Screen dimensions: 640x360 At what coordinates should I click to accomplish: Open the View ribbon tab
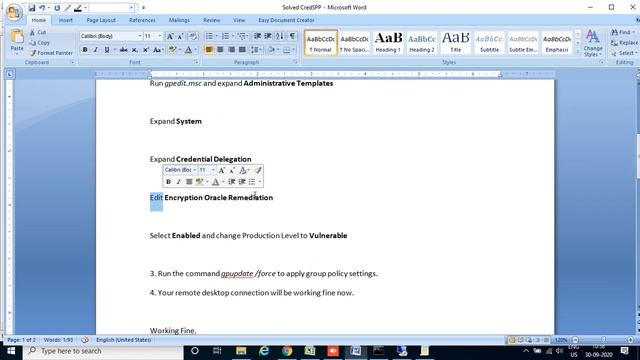click(x=239, y=20)
